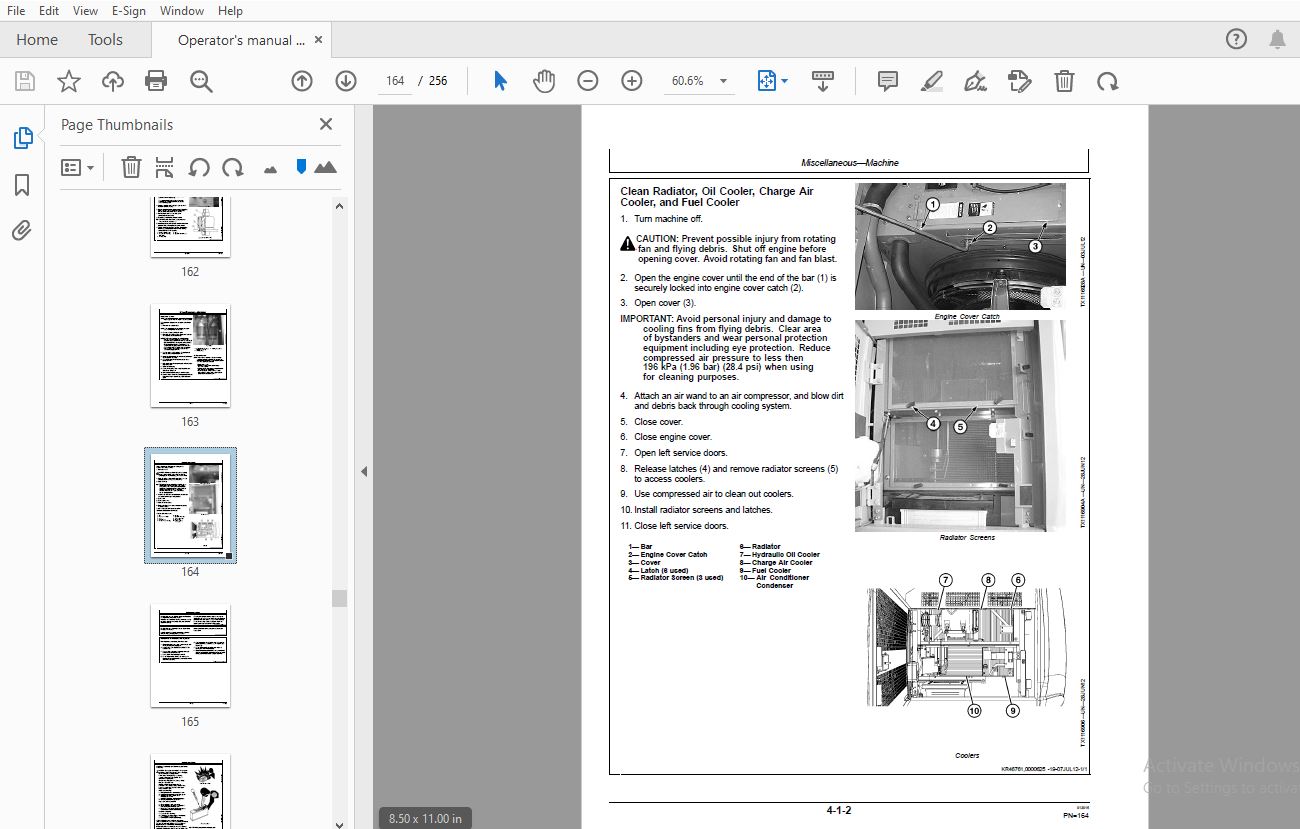Screen dimensions: 1300x829
Task: Open the find text magnifier tool
Action: point(201,81)
